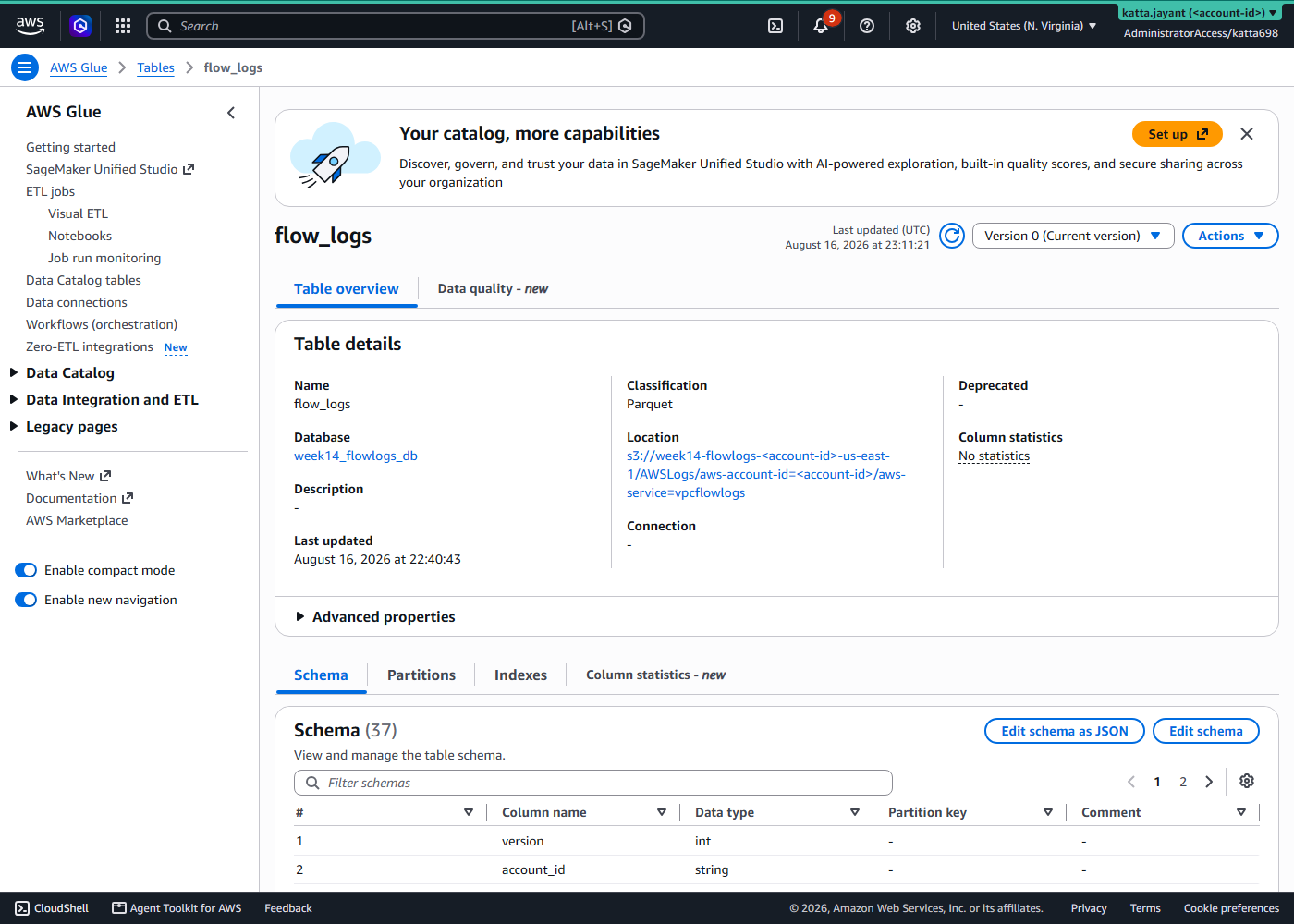1294x924 pixels.
Task: Open the CloudShell icon in the top bar
Action: [x=775, y=26]
